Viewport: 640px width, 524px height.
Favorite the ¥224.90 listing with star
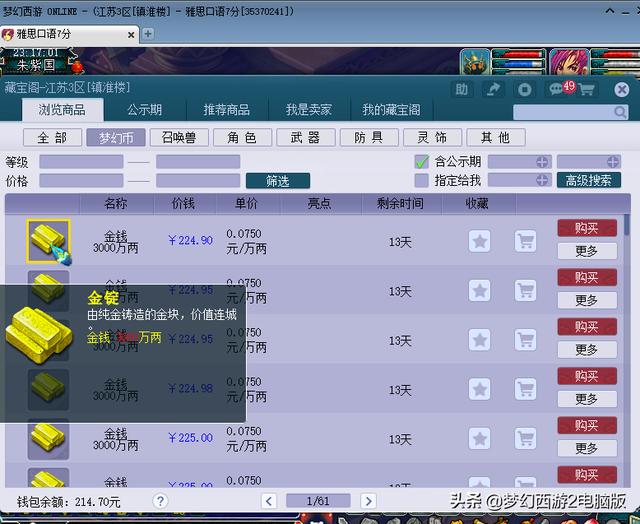point(480,241)
